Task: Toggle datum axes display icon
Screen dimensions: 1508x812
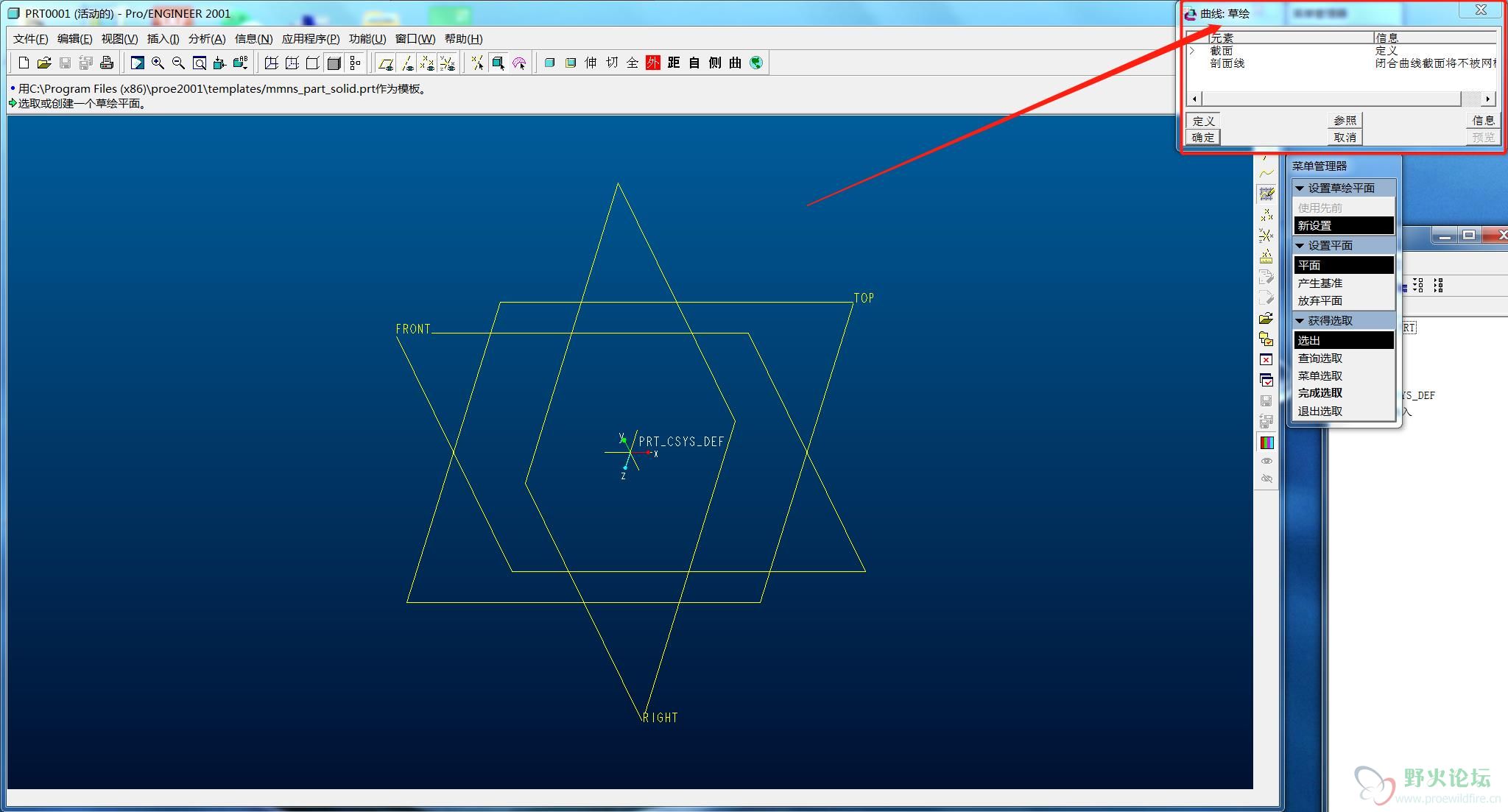Action: (x=407, y=63)
